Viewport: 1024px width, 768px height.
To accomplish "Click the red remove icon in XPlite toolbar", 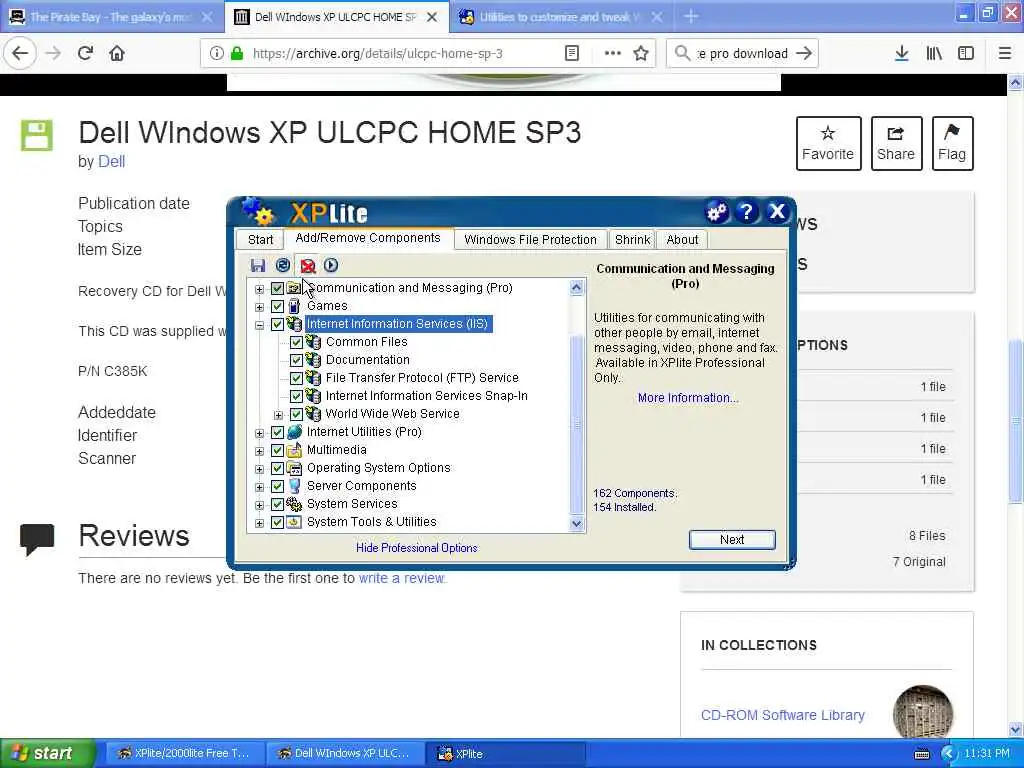I will [308, 265].
